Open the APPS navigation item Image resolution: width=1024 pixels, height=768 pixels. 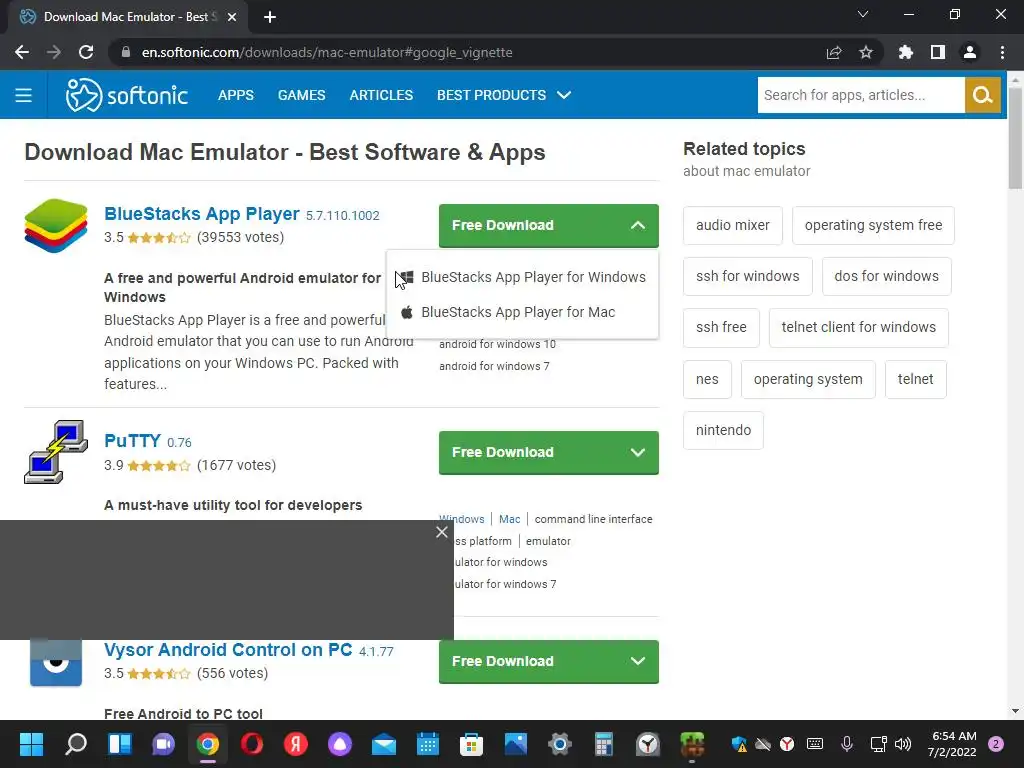(x=236, y=95)
